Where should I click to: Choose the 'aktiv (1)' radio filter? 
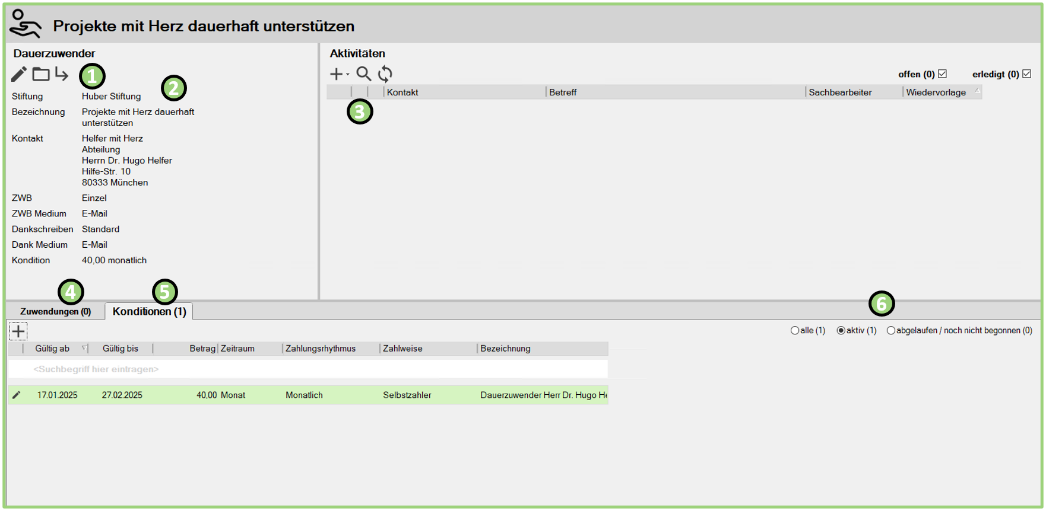point(841,330)
